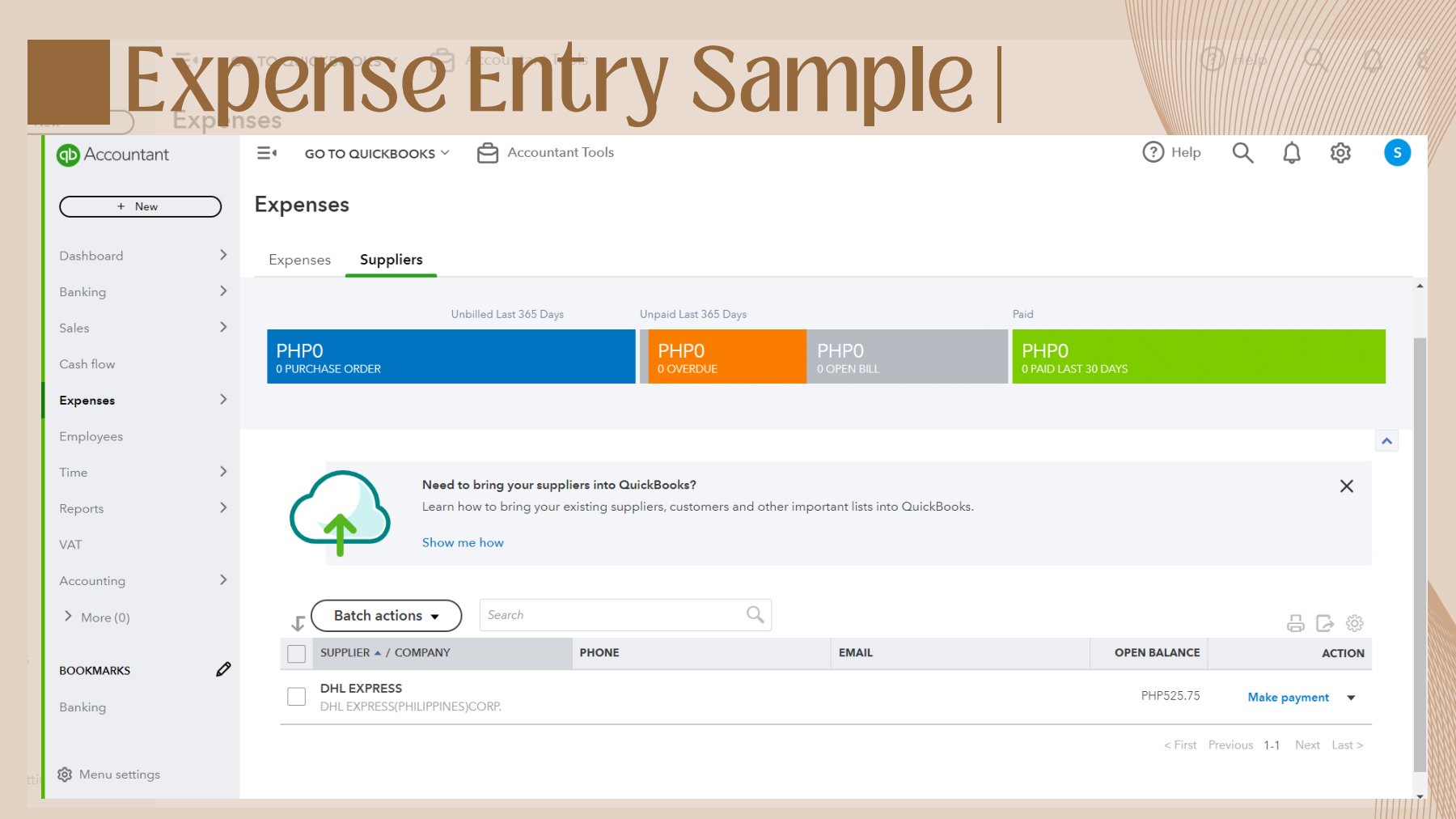Jump to the First page
1456x819 pixels.
pos(1180,745)
